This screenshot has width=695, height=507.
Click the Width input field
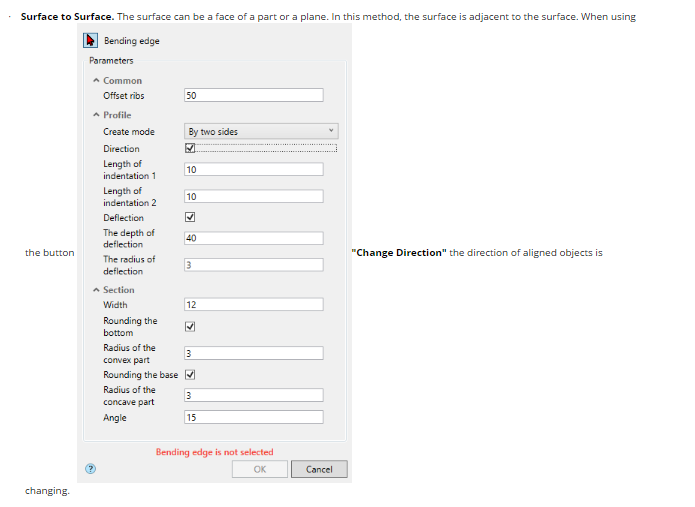253,305
